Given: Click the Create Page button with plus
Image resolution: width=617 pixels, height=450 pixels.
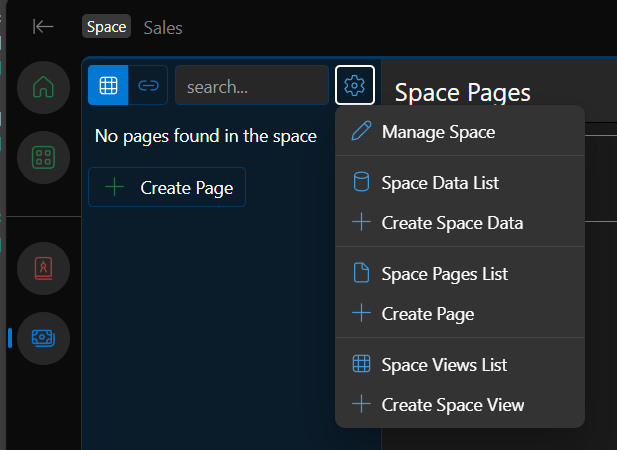Looking at the screenshot, I should [167, 187].
